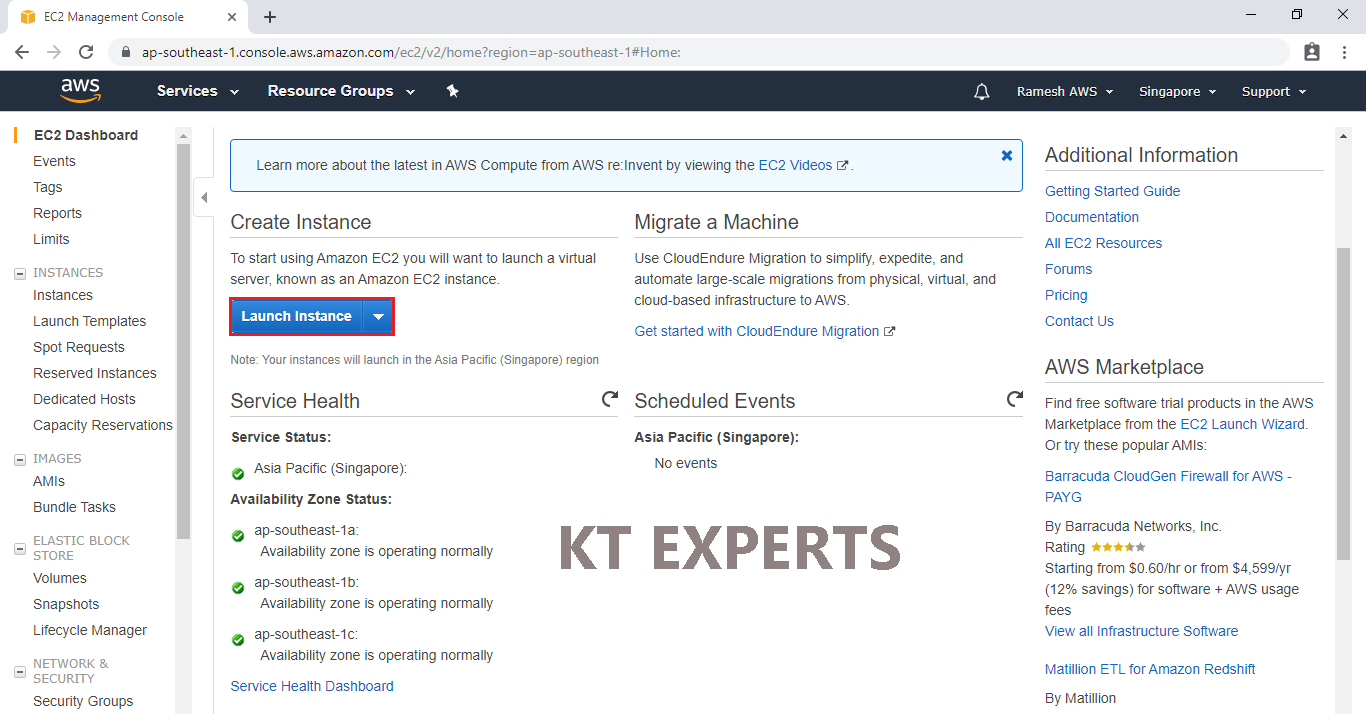
Task: Open the browser profile icon in toolbar
Action: 1312,52
